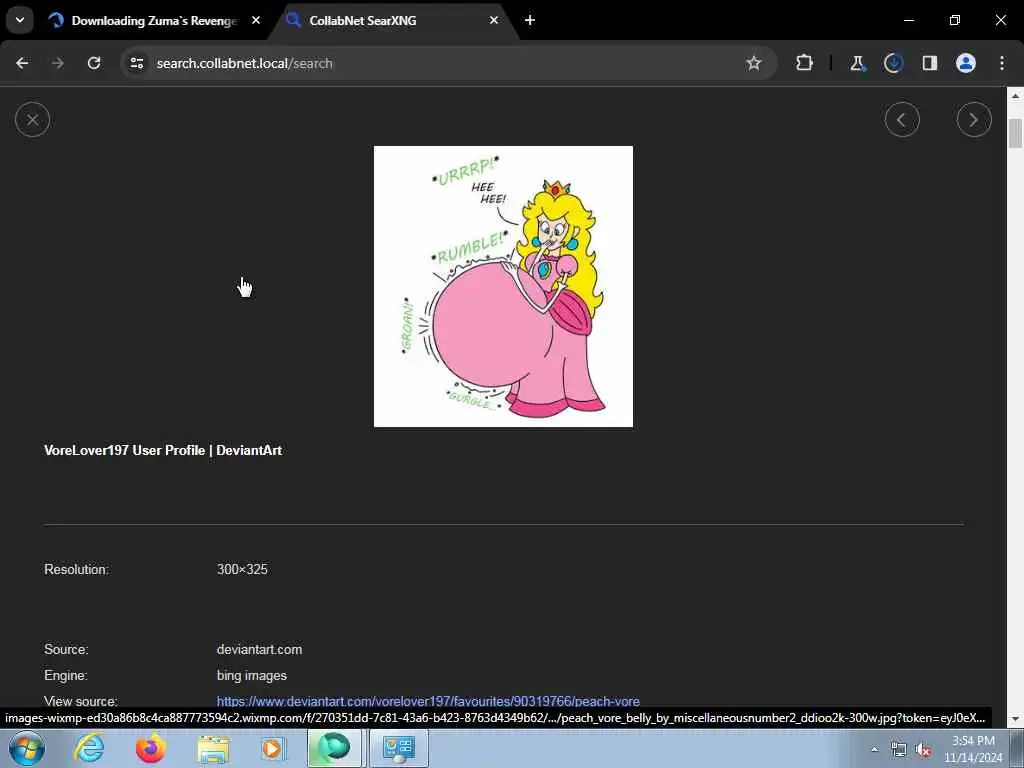Select the engine value bing images
Viewport: 1024px width, 768px height.
251,675
